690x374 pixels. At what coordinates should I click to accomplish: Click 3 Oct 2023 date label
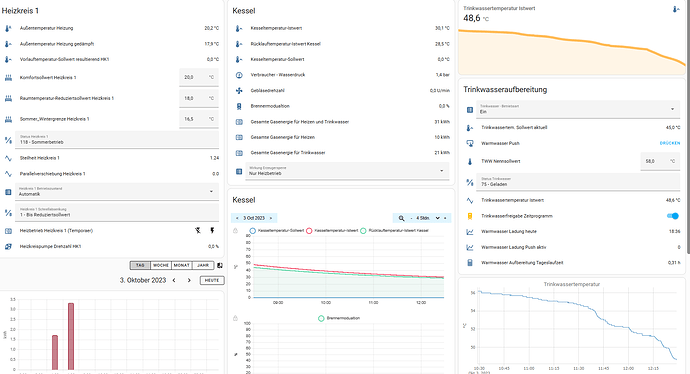[x=254, y=218]
